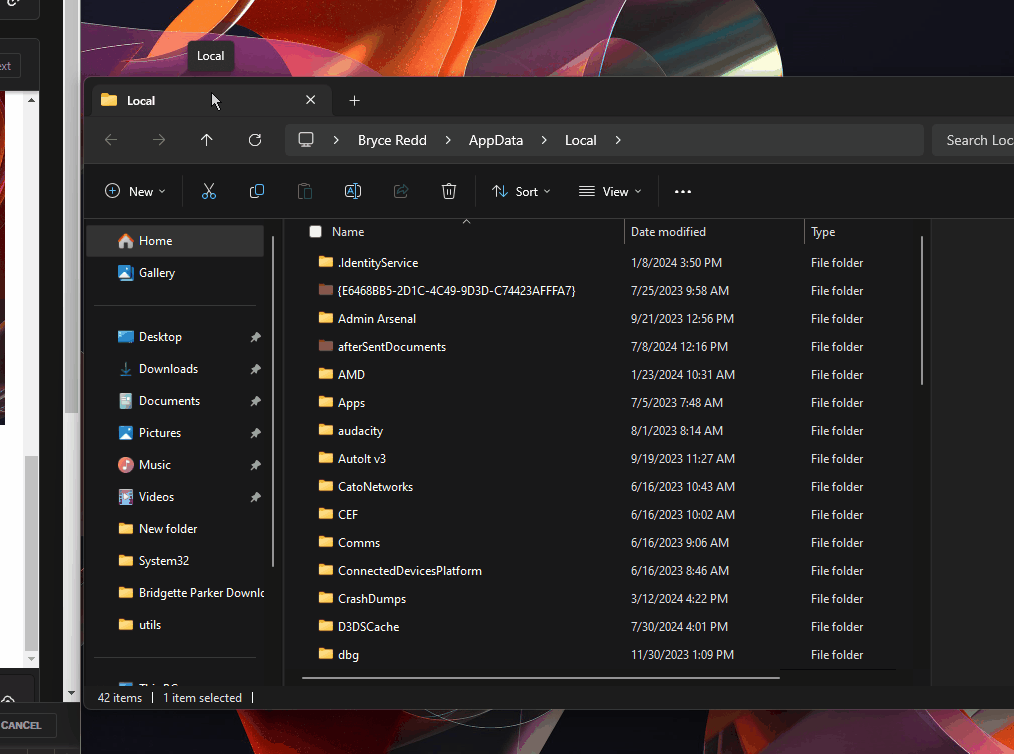Sort by Date modified column header

tap(668, 232)
